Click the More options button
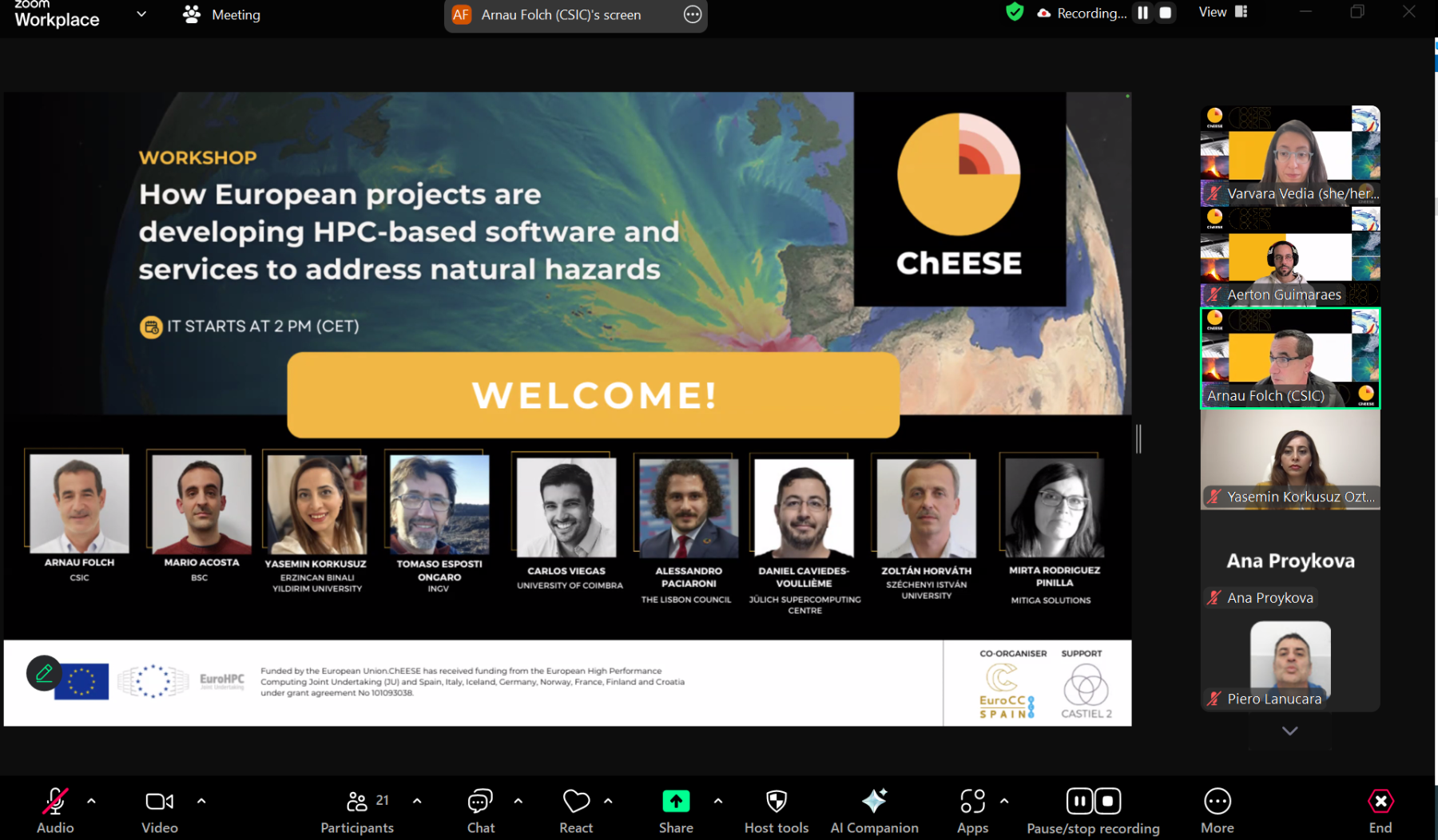 pyautogui.click(x=1218, y=810)
